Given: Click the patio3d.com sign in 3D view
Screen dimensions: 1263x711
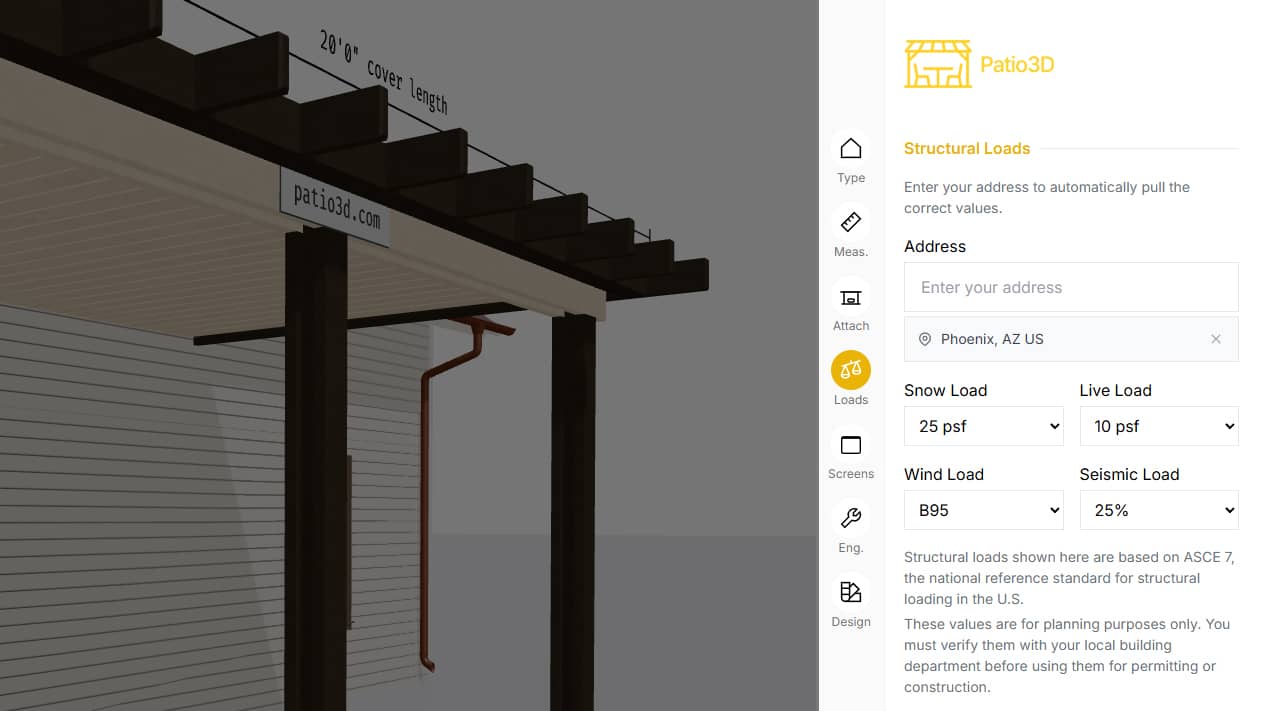Looking at the screenshot, I should pyautogui.click(x=335, y=206).
